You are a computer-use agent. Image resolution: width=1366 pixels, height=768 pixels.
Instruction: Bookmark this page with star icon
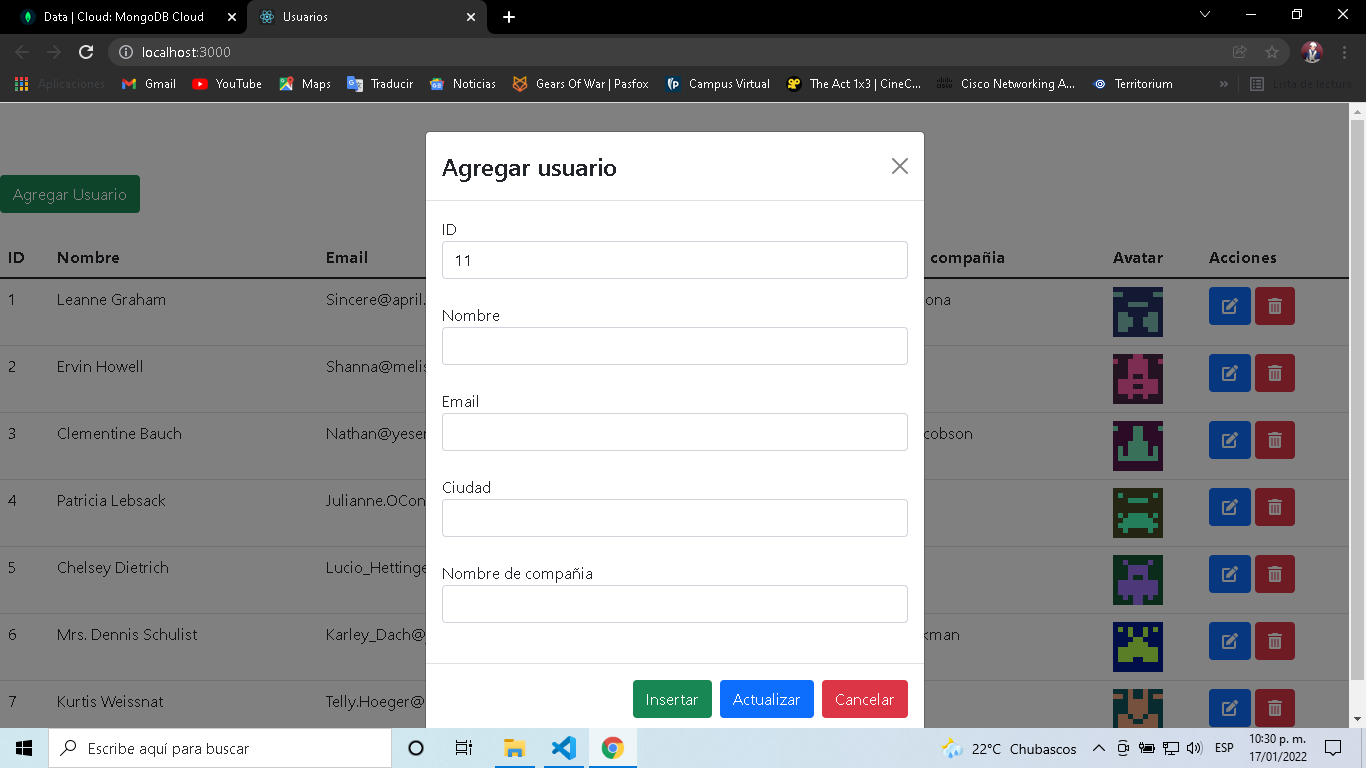[1272, 52]
